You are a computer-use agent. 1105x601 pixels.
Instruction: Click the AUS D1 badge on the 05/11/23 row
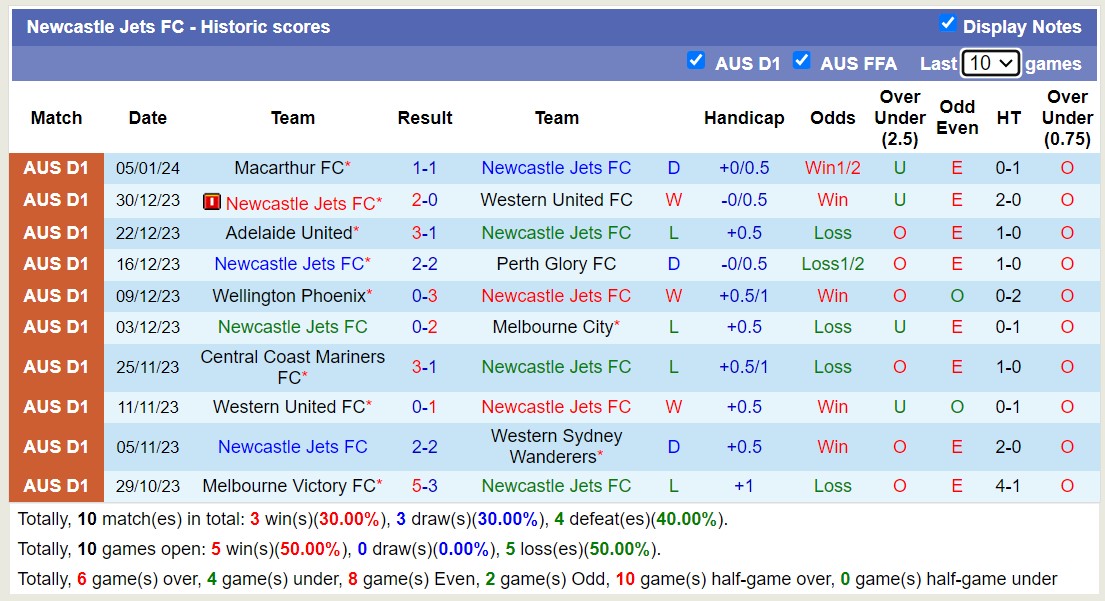pos(56,447)
